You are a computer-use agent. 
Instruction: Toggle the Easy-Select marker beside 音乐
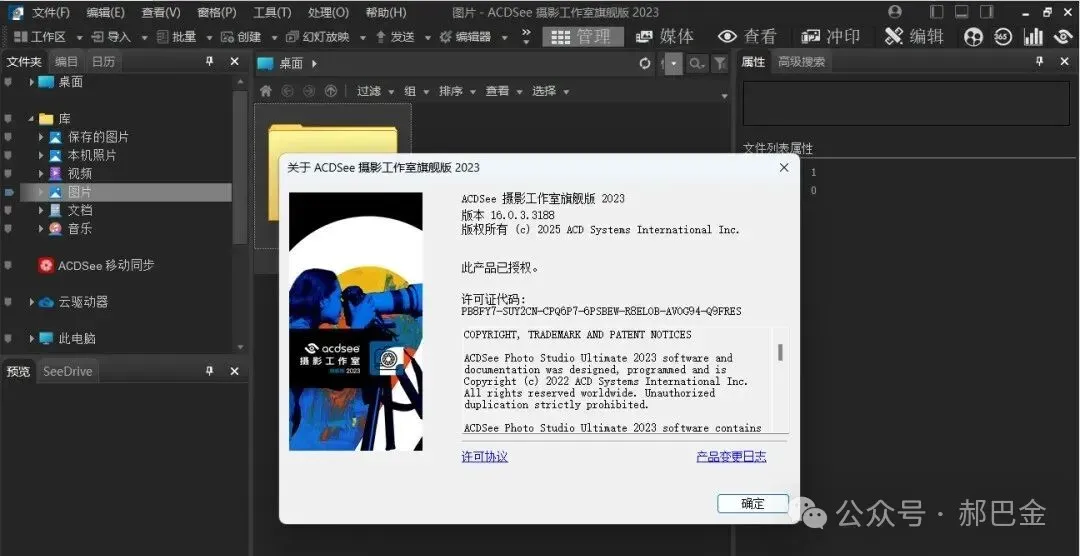click(8, 228)
